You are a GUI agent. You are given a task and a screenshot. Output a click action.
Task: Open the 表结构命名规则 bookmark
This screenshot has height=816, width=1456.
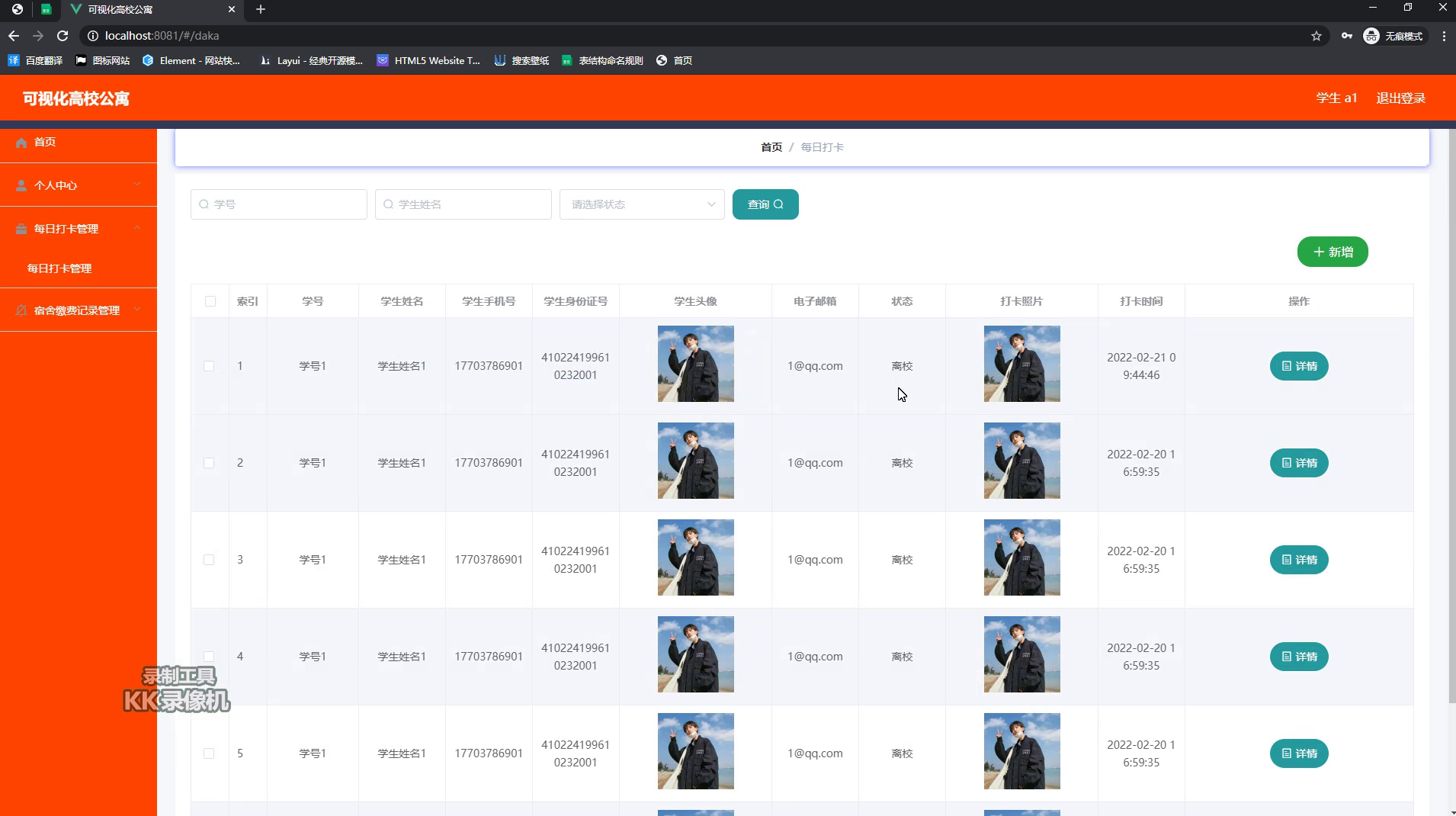pos(602,60)
